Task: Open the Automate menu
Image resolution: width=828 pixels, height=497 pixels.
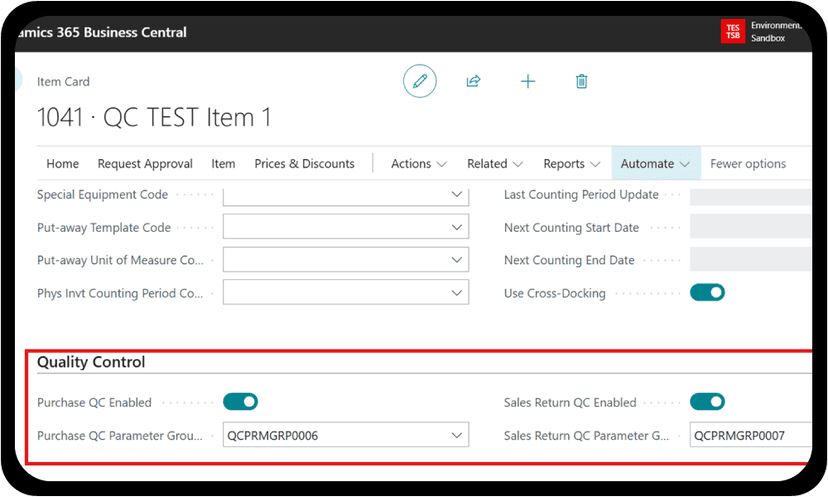Action: [x=655, y=164]
